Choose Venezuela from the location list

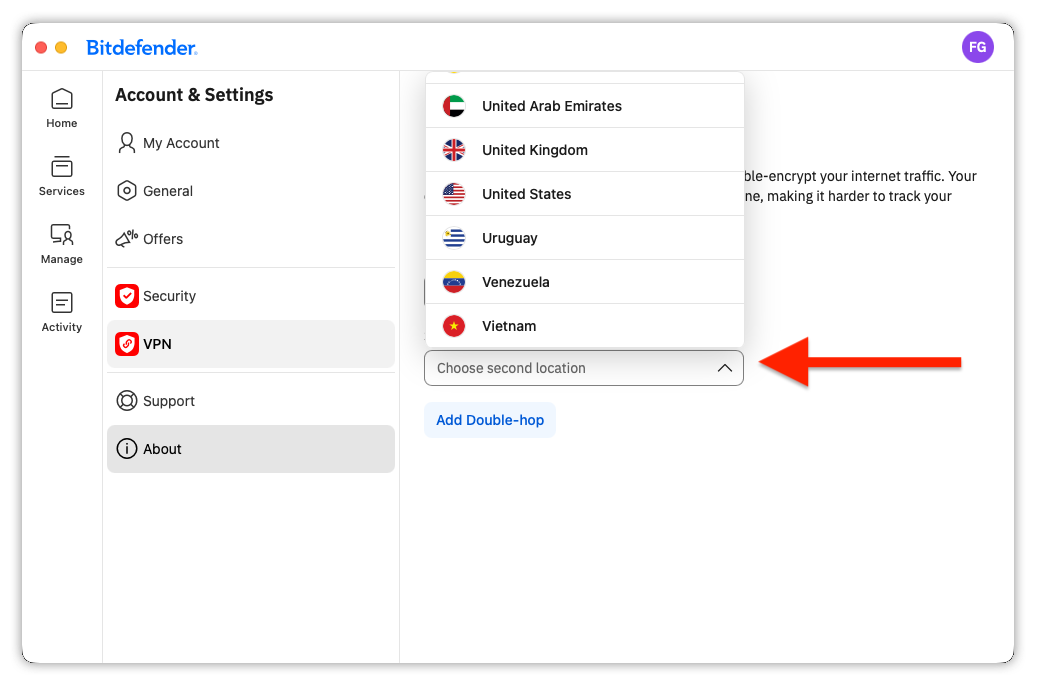coord(585,282)
